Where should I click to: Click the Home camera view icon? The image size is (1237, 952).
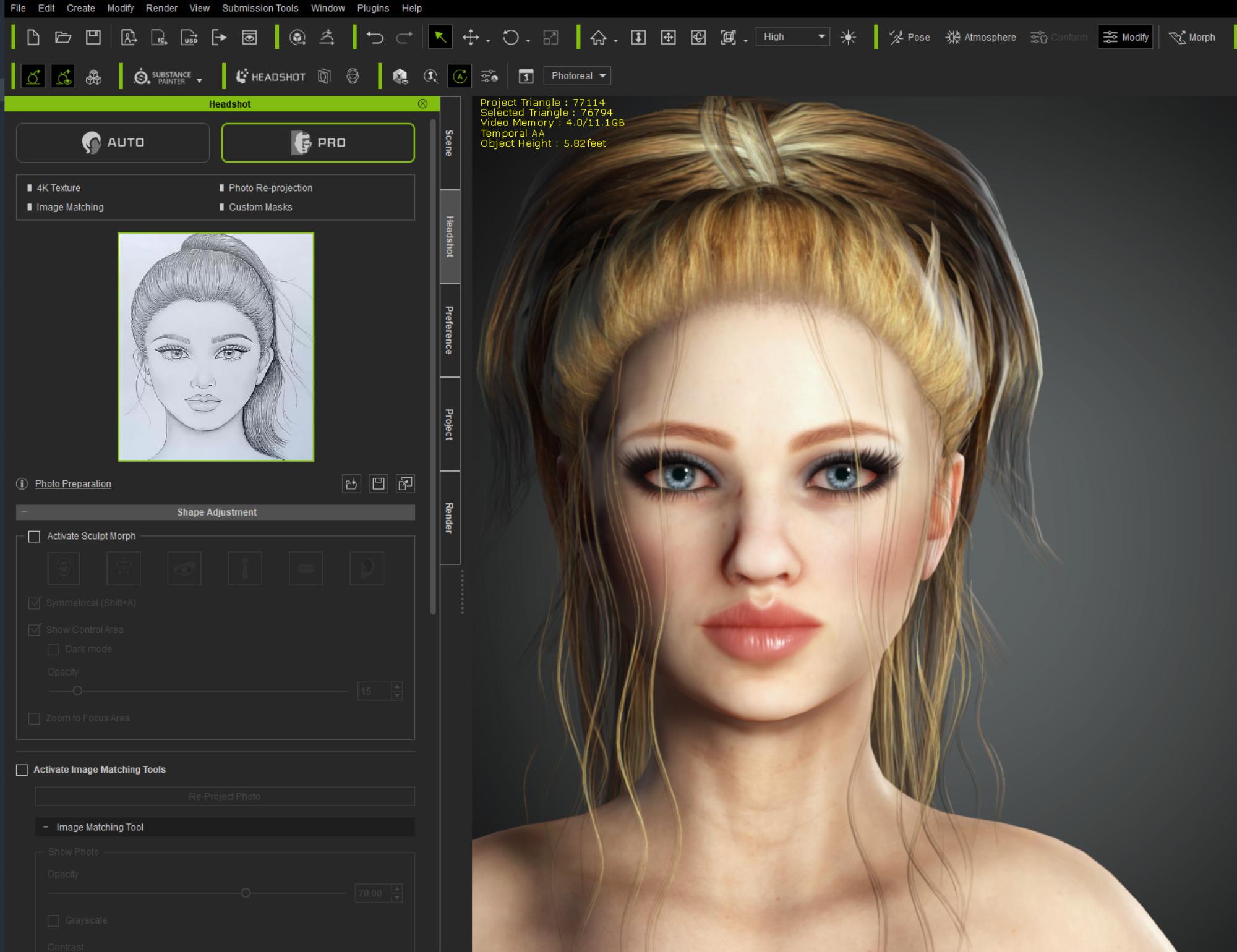click(598, 38)
